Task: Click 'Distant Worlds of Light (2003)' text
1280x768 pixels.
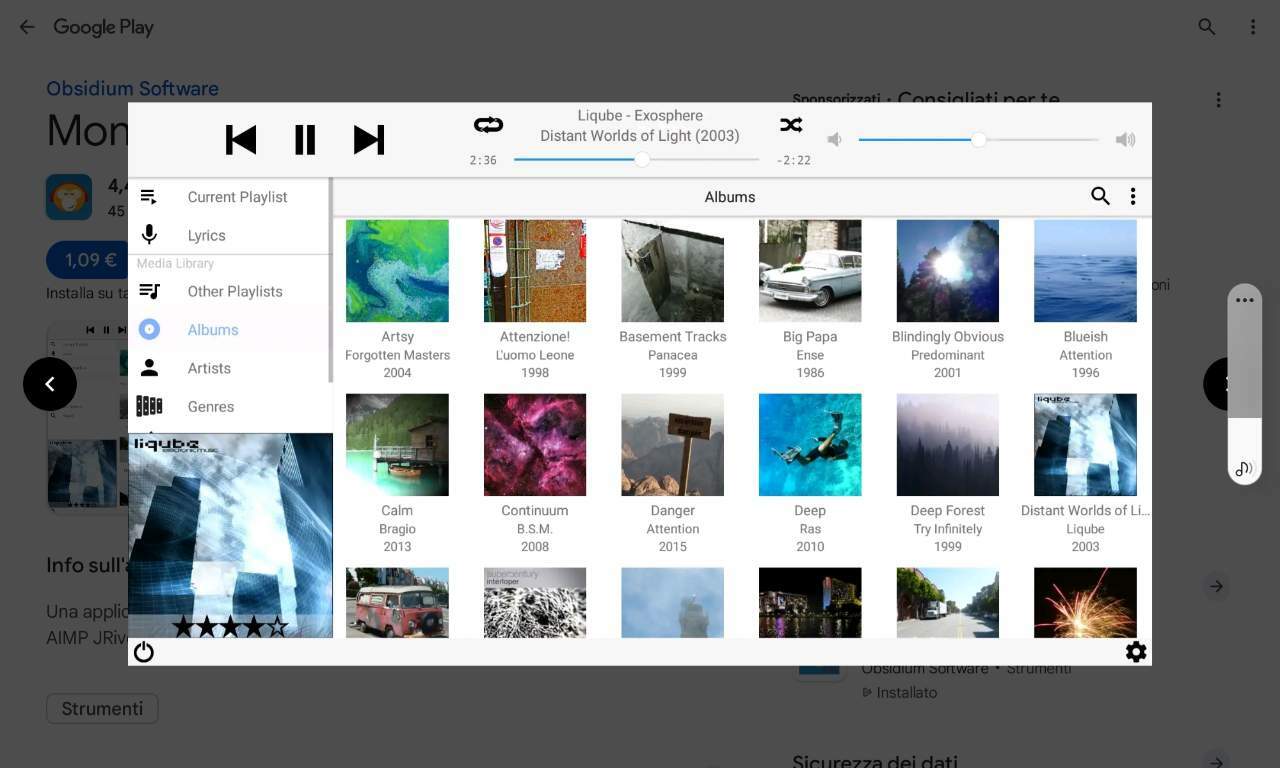Action: [640, 136]
